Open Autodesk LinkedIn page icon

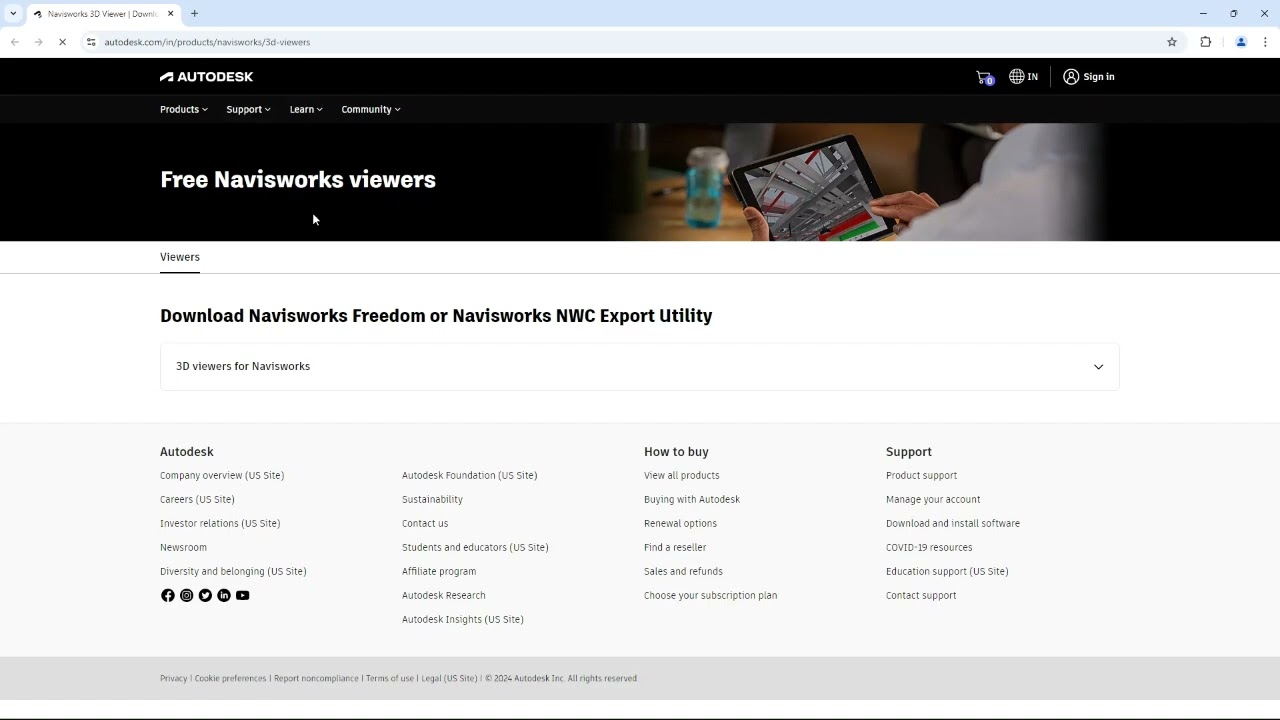[224, 596]
